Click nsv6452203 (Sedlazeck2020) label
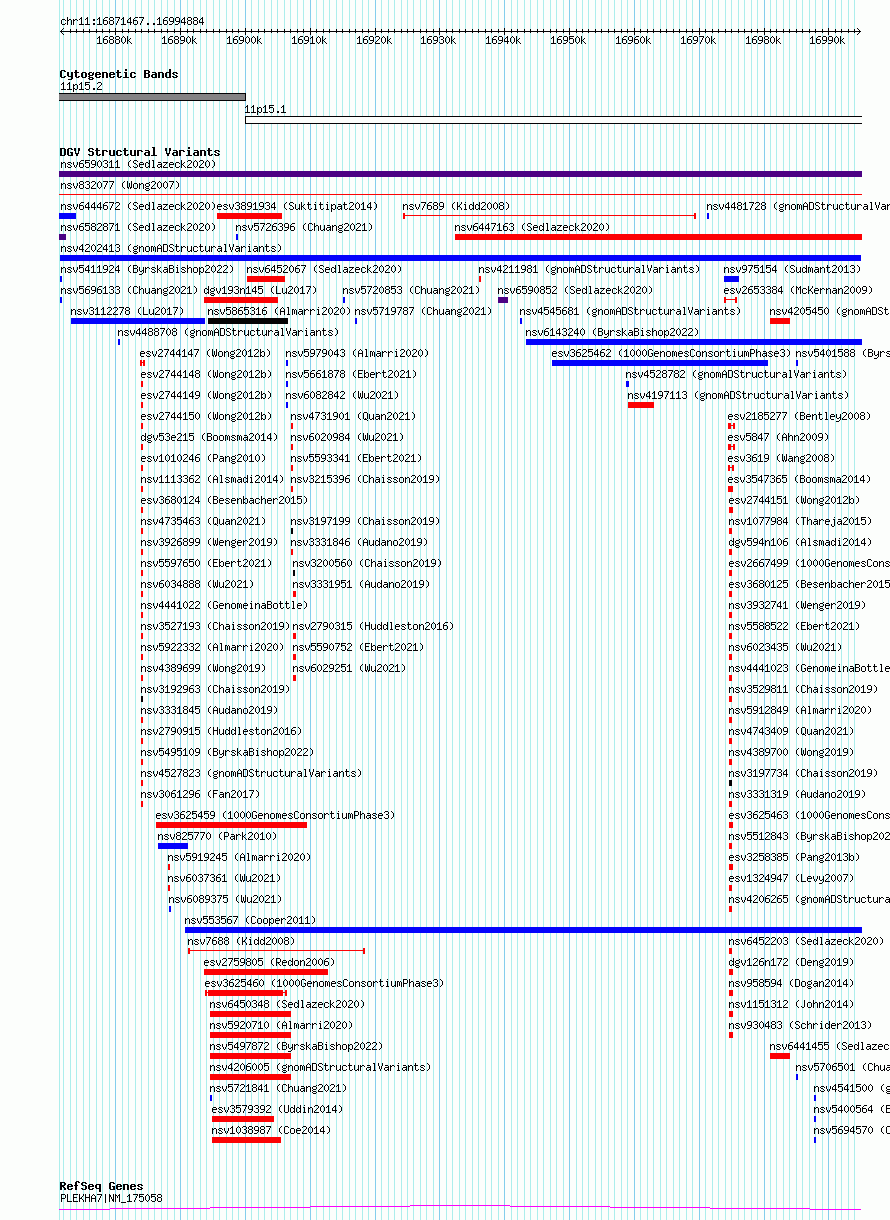Image resolution: width=890 pixels, height=1220 pixels. click(806, 941)
